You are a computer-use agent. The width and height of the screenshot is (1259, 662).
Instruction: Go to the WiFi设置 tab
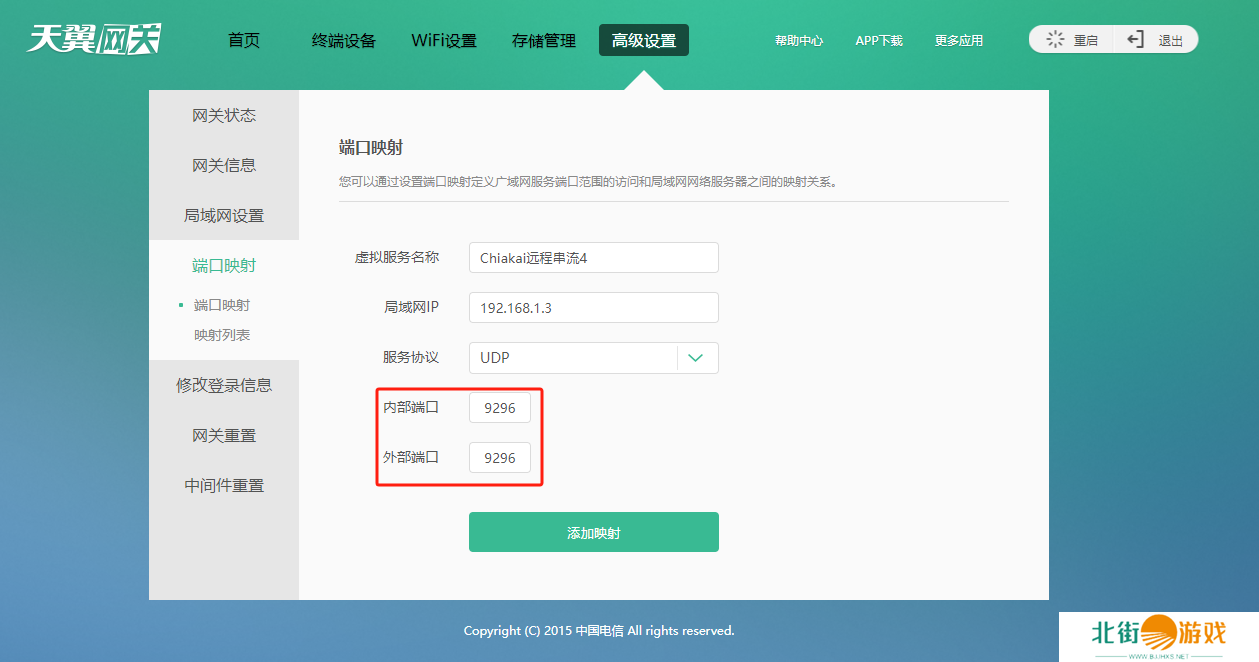(x=444, y=40)
